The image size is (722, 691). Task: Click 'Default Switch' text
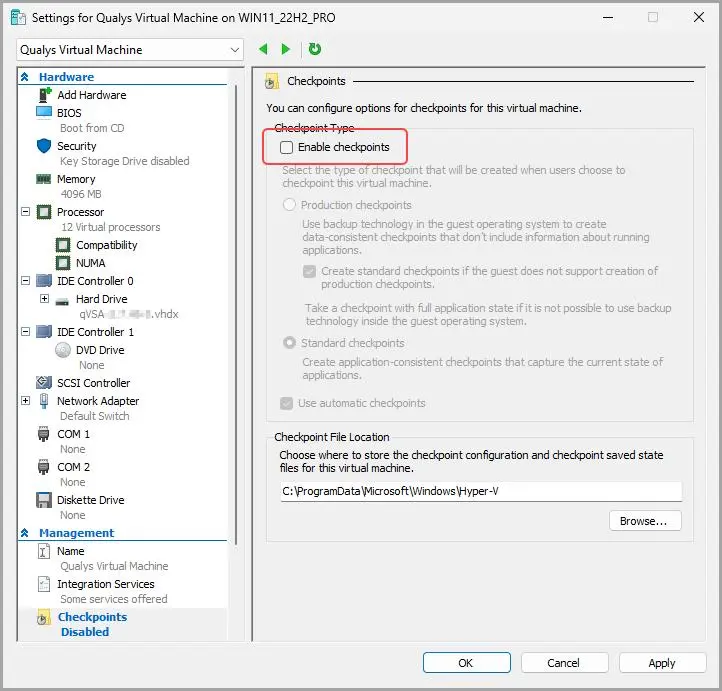pyautogui.click(x=95, y=416)
